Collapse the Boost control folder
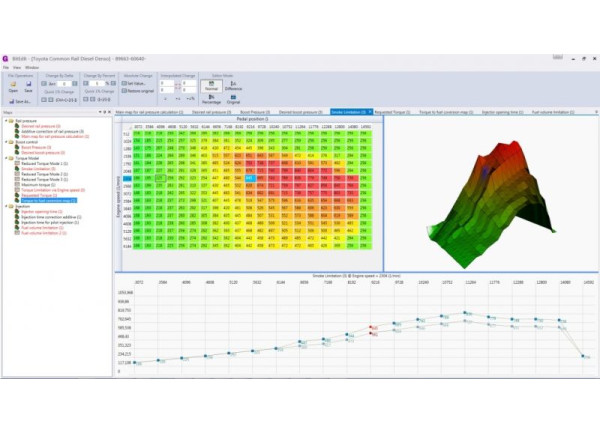 click(x=5, y=141)
